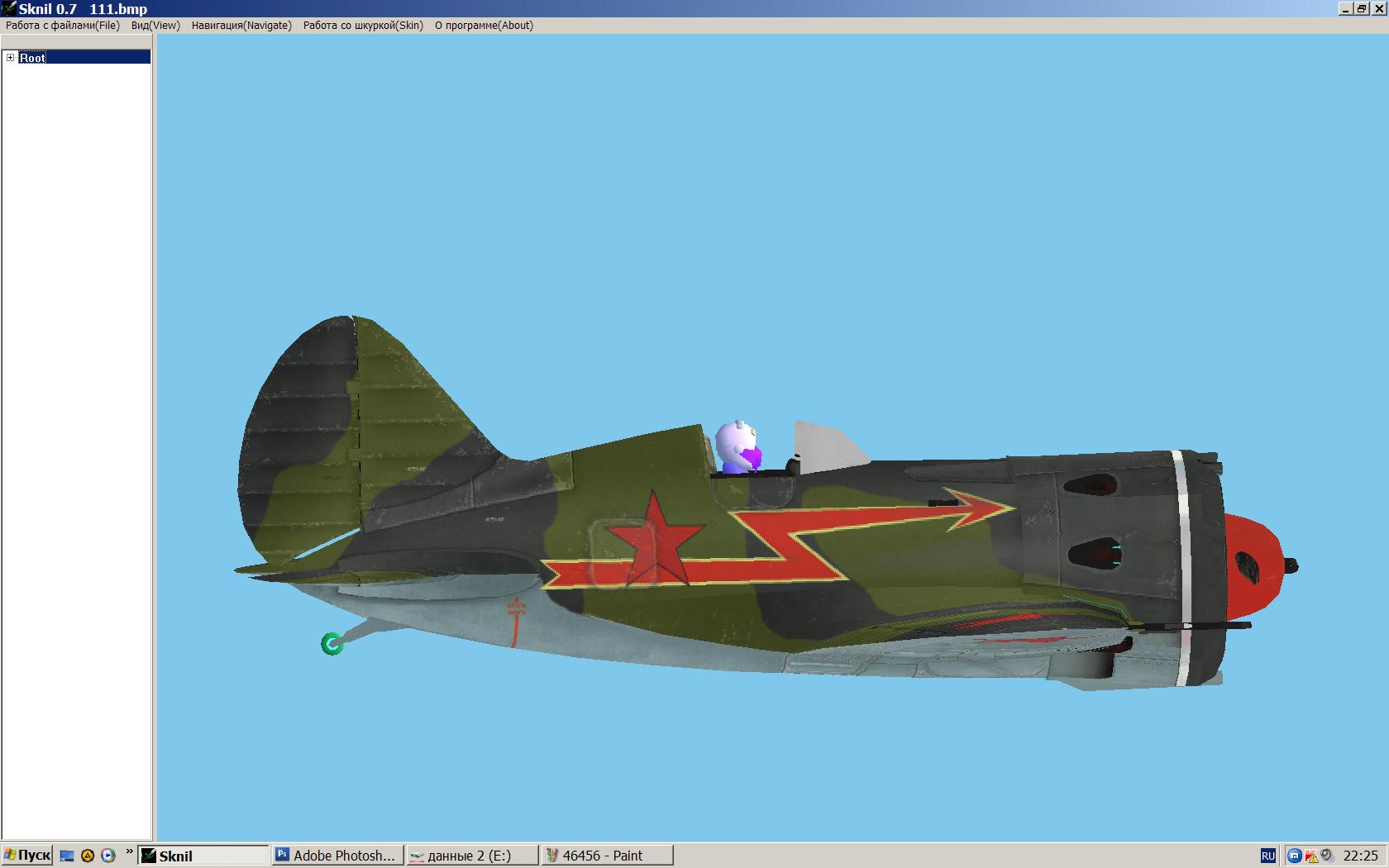Open the Навигация (Navigate) menu
This screenshot has width=1389, height=868.
click(241, 26)
